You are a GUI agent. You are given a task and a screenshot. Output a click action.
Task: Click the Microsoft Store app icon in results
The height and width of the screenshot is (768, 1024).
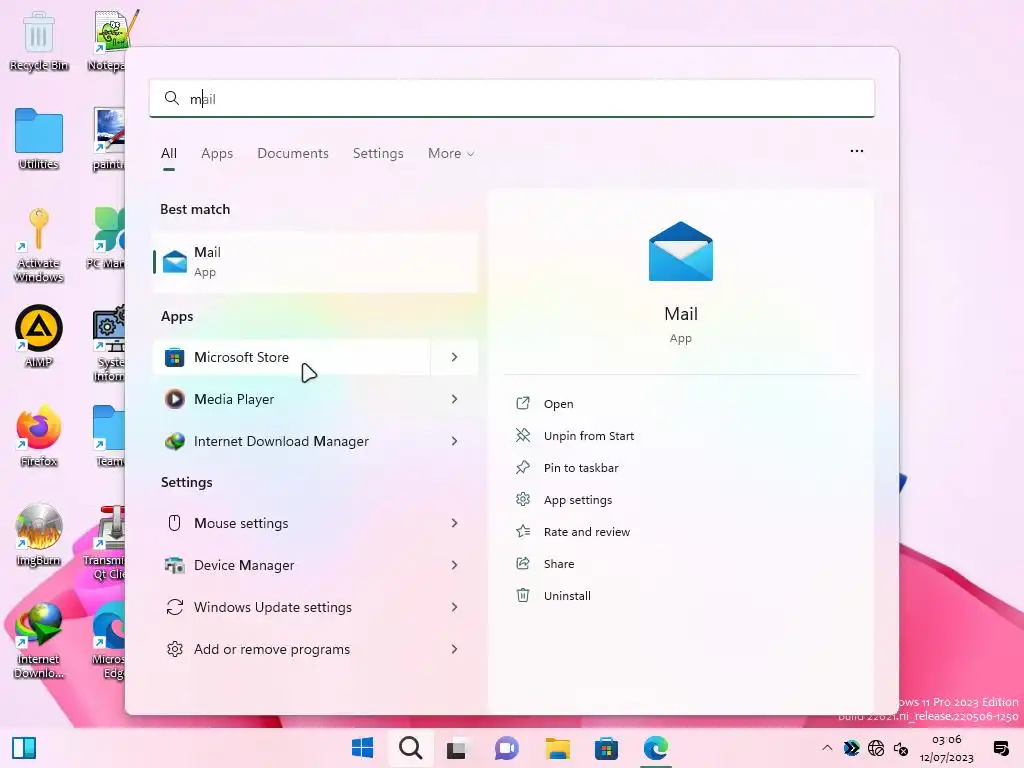tap(174, 357)
